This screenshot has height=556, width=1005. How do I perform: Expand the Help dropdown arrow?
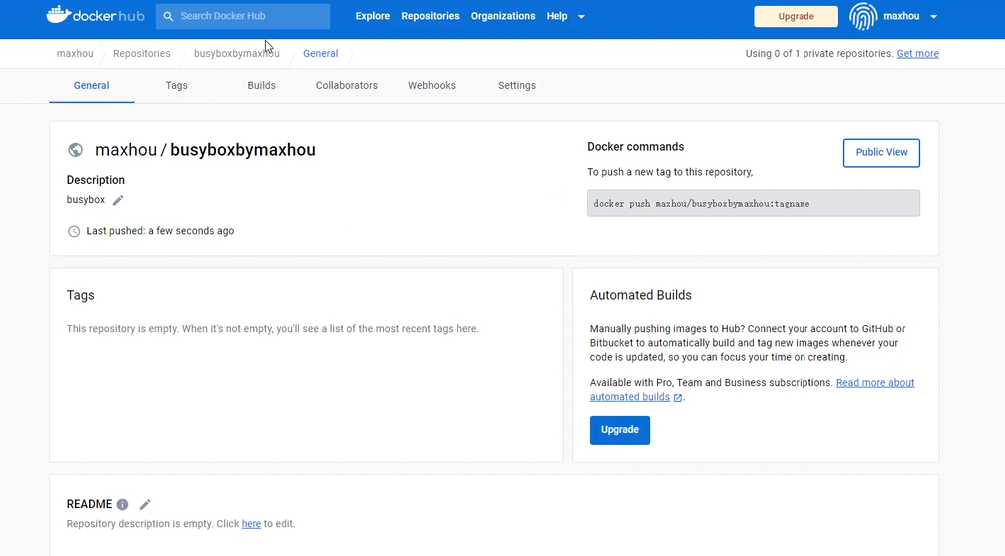click(581, 17)
